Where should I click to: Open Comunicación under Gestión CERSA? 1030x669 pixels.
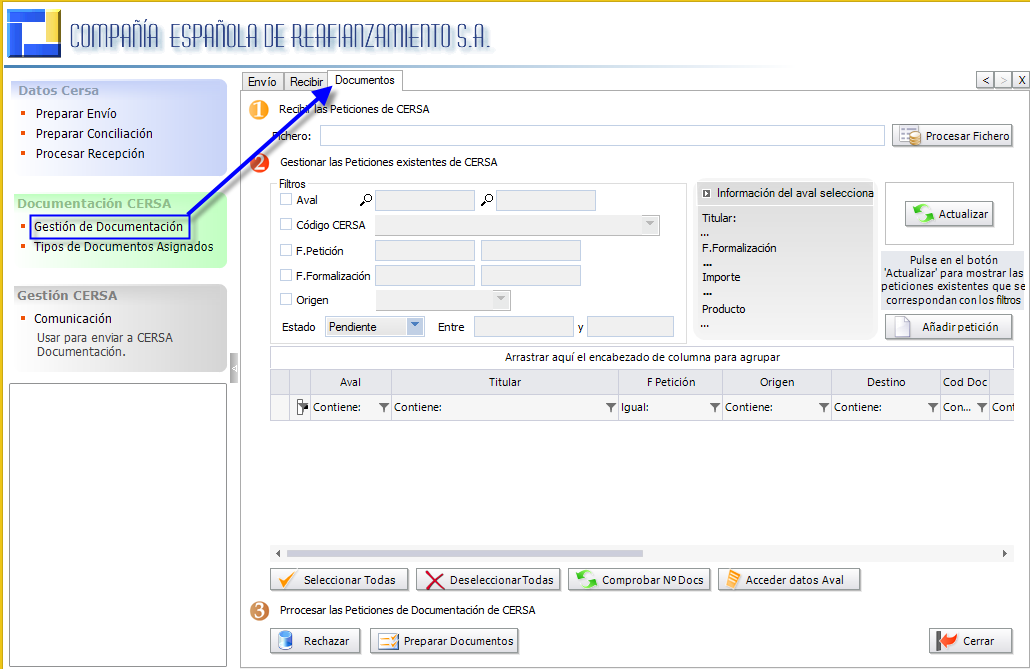(x=73, y=318)
